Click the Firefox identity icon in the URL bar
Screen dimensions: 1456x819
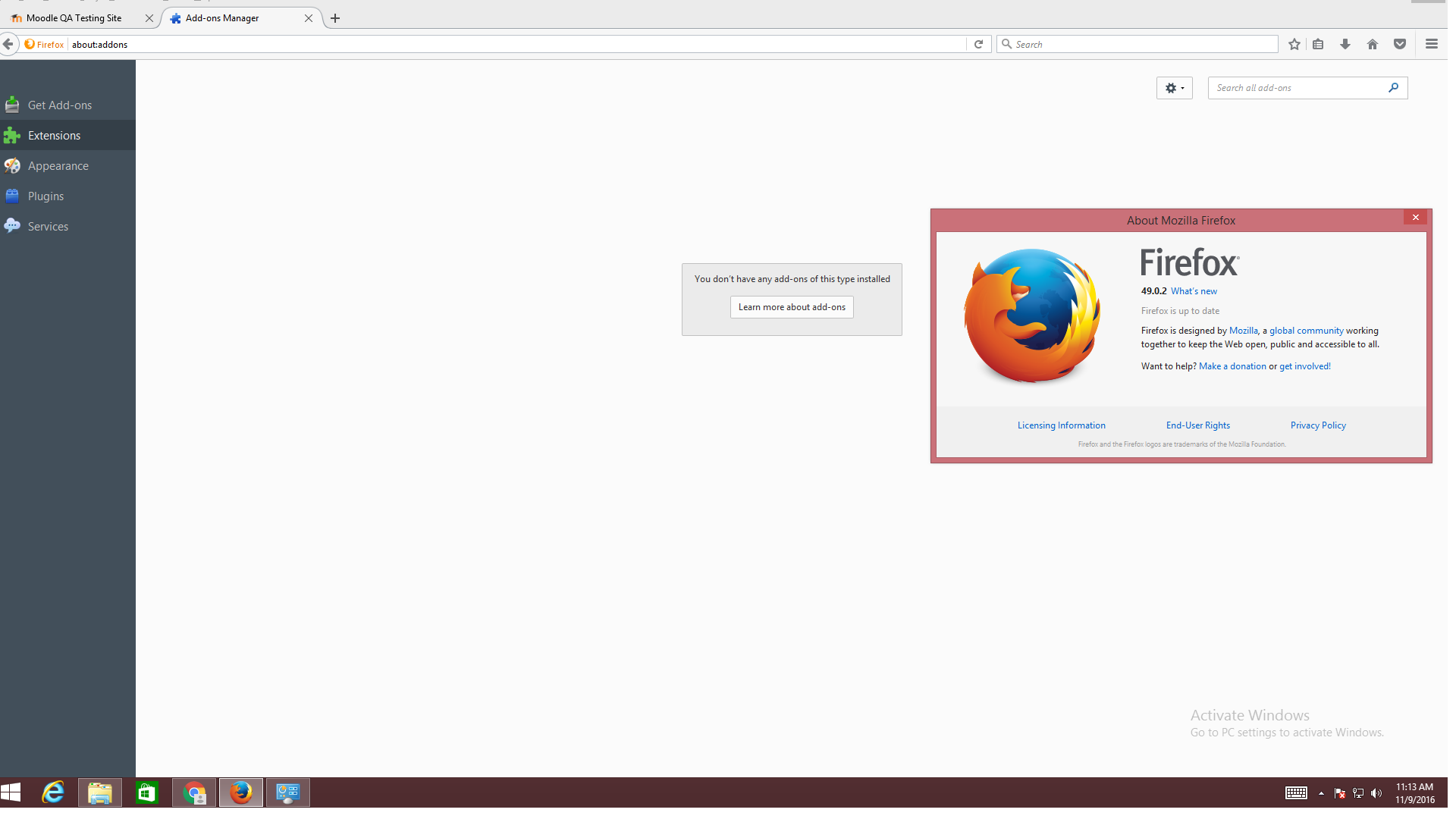click(x=44, y=44)
